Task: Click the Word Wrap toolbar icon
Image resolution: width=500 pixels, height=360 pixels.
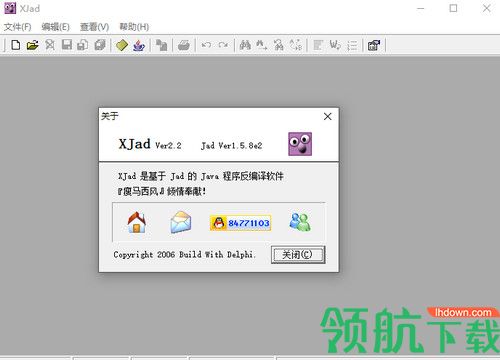Action: click(x=335, y=45)
